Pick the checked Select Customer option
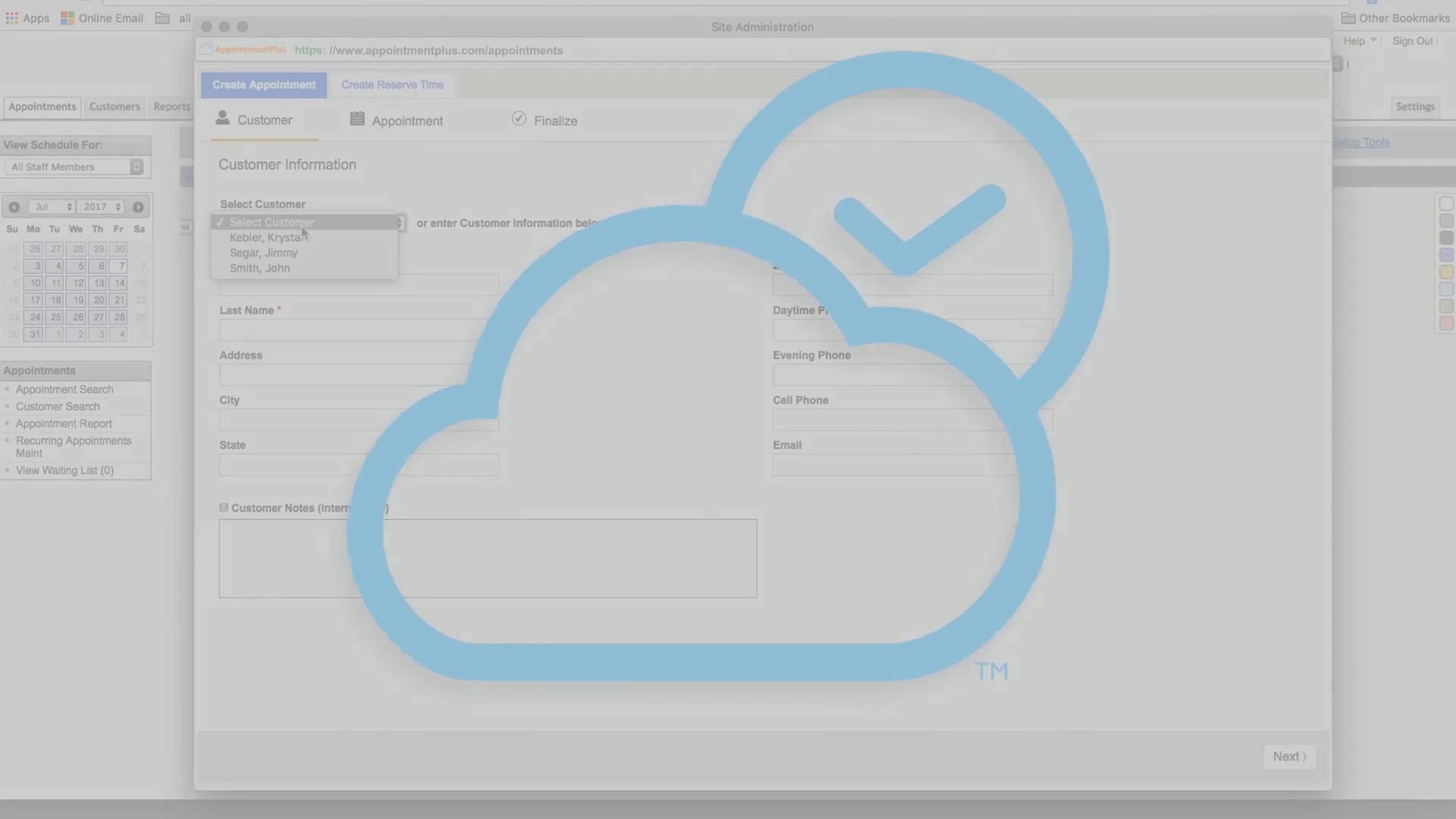The height and width of the screenshot is (819, 1456). coord(304,222)
